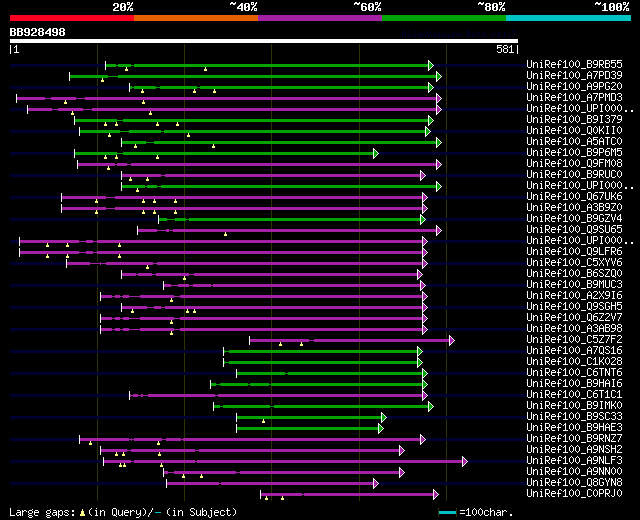
Task: Click the yellow query gap marker in the legend
Action: [82, 513]
